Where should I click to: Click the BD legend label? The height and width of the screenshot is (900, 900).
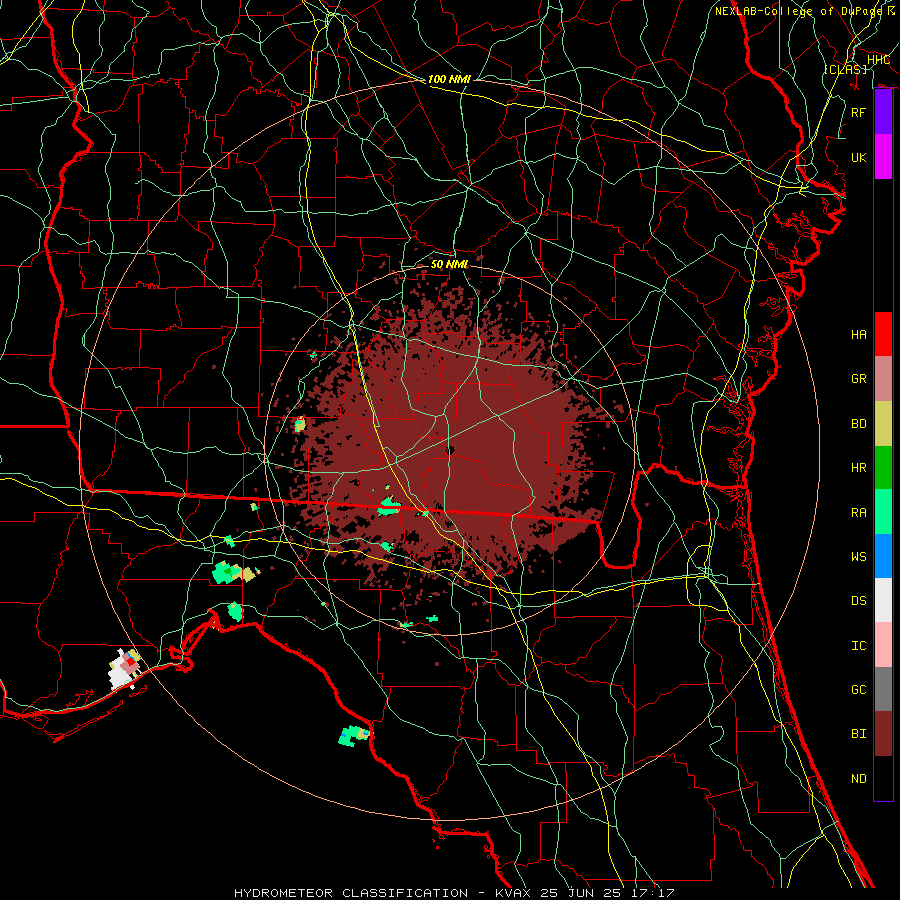[x=859, y=424]
